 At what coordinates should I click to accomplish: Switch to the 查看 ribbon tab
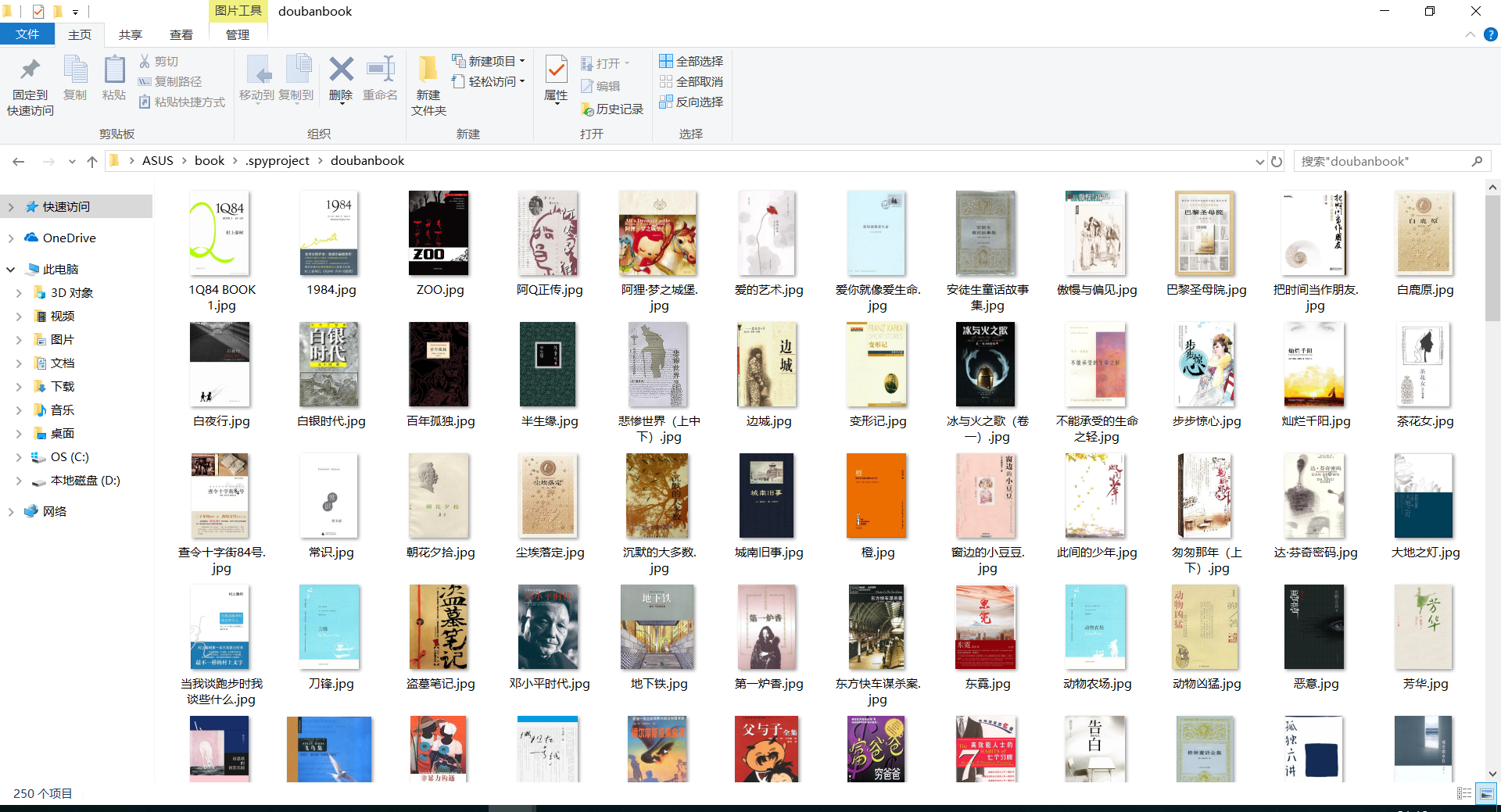coord(181,34)
